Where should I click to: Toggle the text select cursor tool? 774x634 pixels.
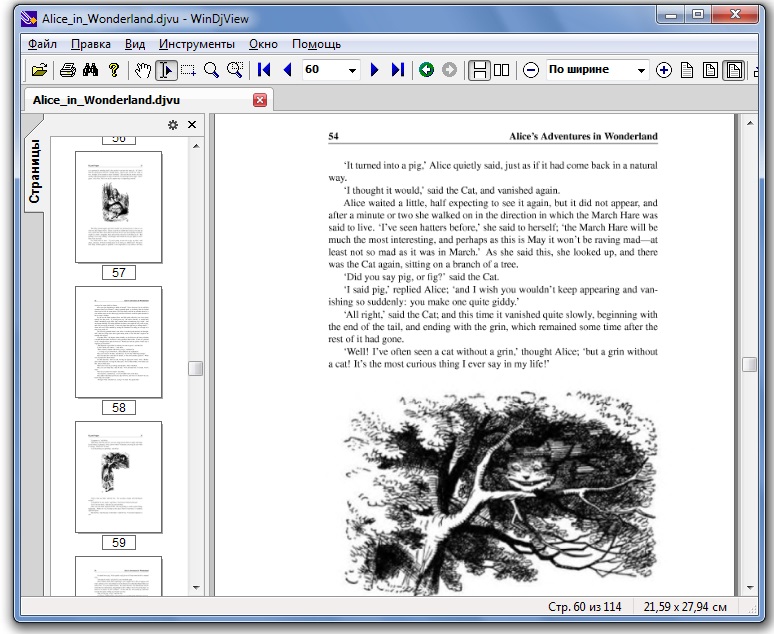[166, 70]
